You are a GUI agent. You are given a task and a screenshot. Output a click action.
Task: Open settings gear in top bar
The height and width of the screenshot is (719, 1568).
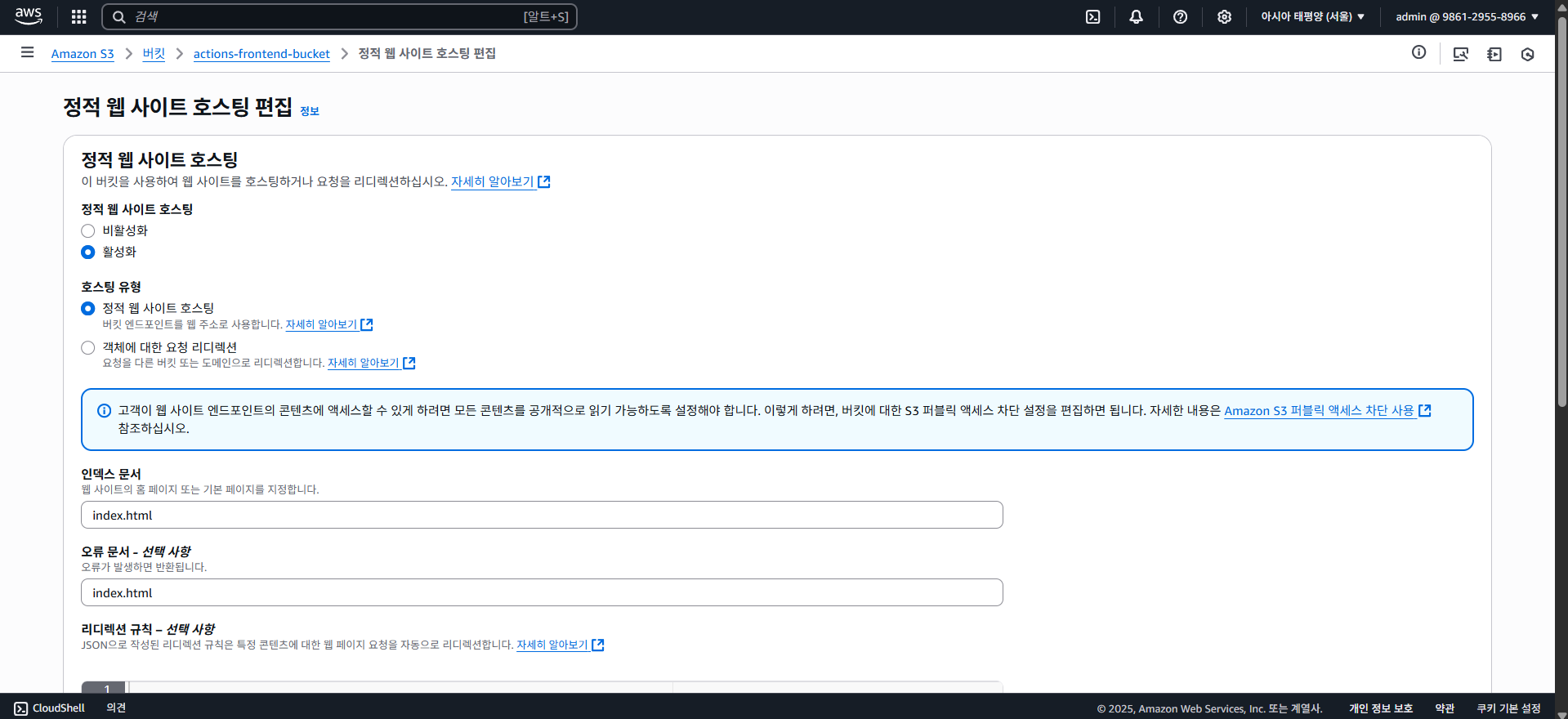point(1224,16)
